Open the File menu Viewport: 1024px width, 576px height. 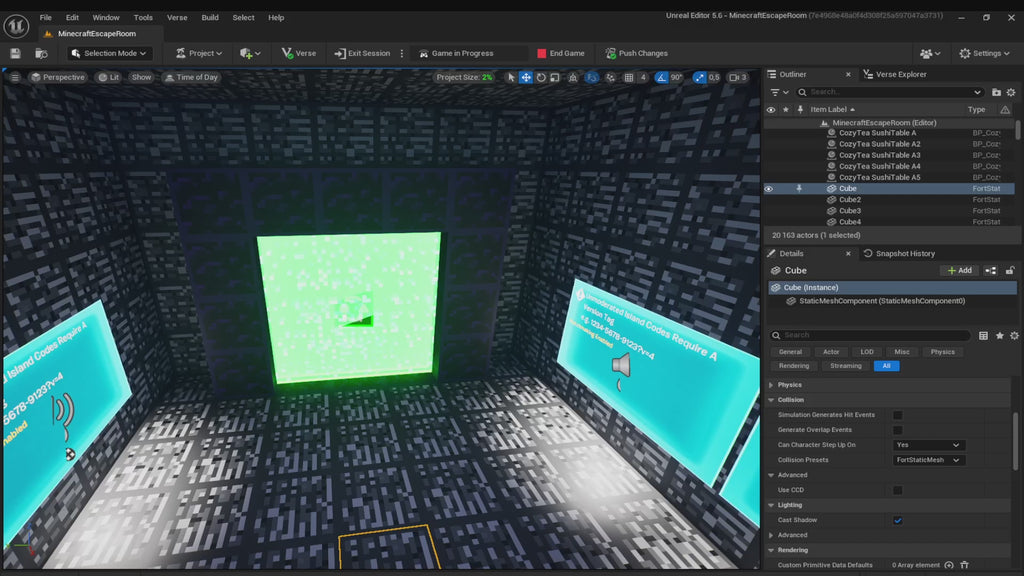[x=45, y=18]
